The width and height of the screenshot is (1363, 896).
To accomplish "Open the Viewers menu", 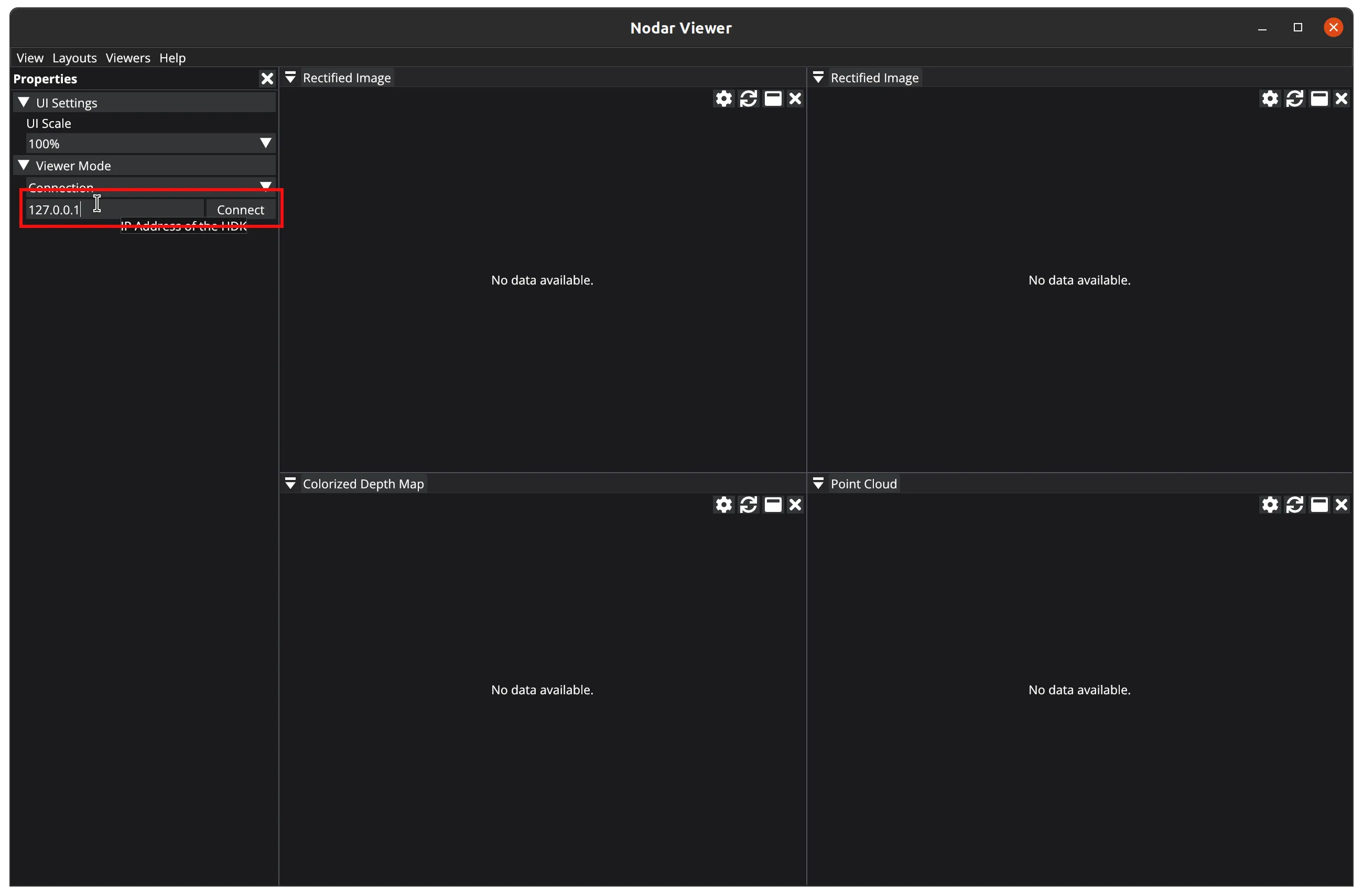I will [x=128, y=58].
